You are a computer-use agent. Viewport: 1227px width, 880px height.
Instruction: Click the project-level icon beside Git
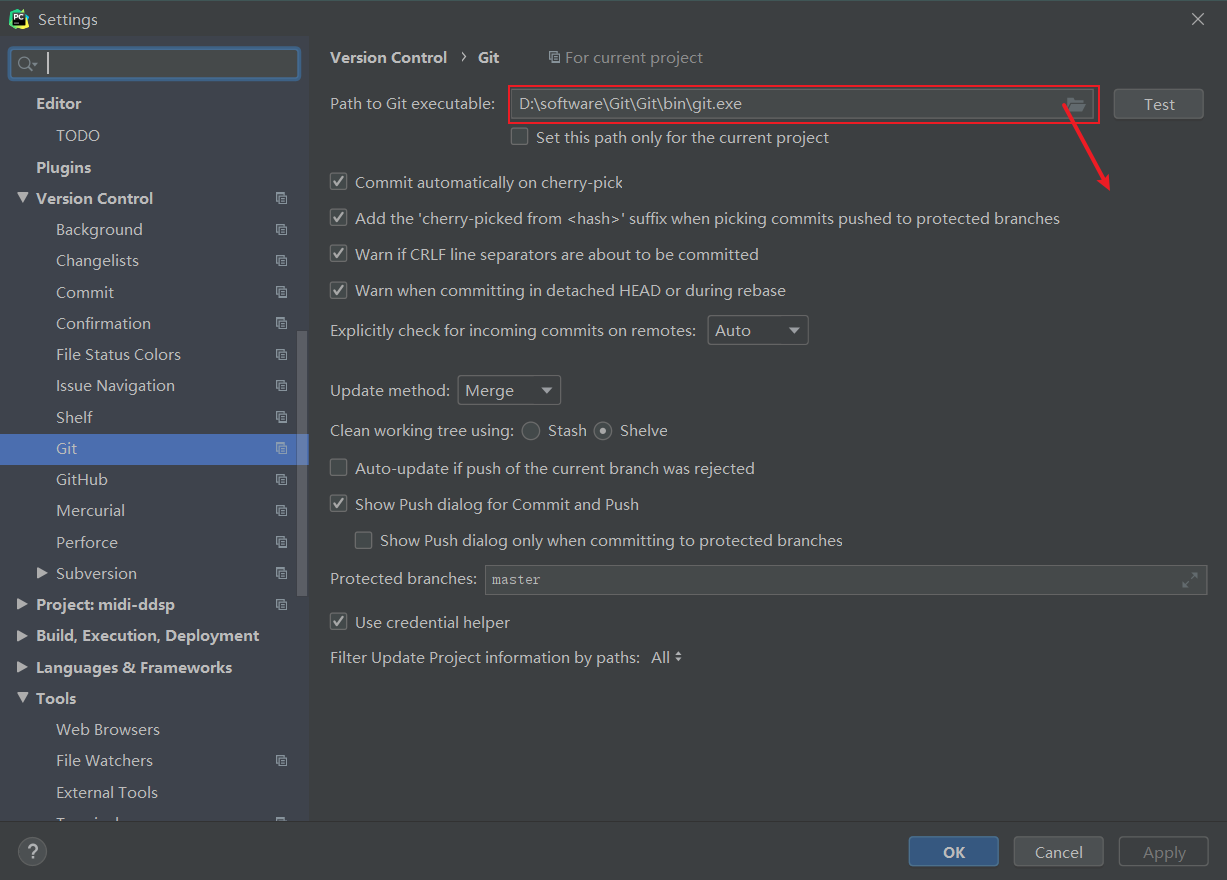pos(281,448)
